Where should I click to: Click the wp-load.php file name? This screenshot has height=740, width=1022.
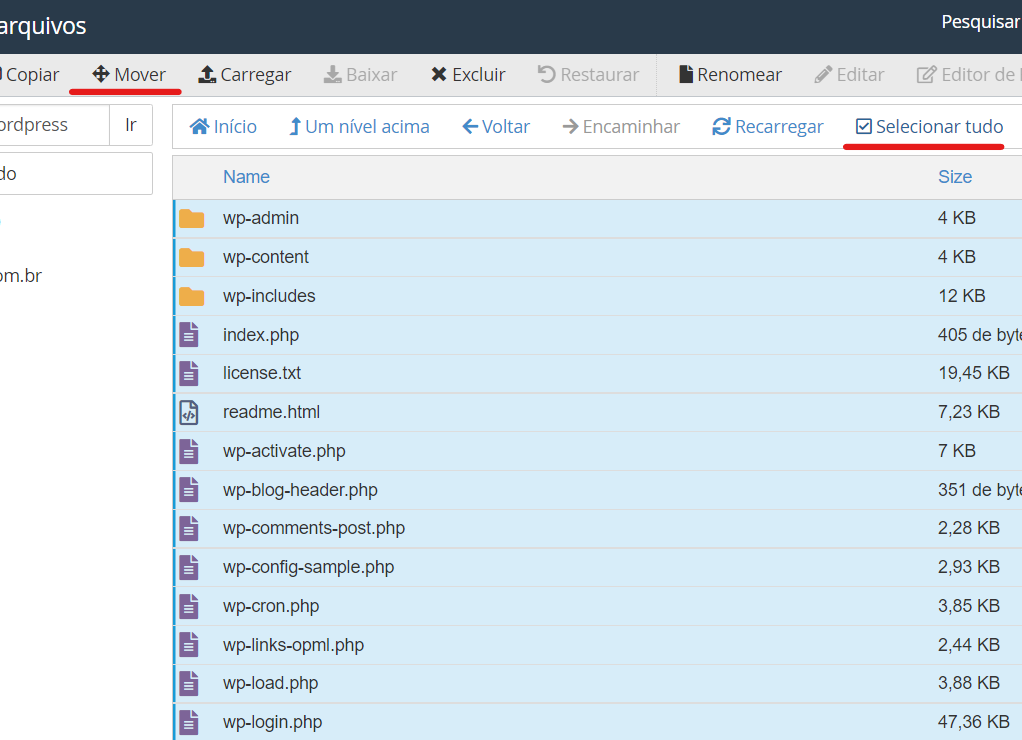(x=270, y=683)
